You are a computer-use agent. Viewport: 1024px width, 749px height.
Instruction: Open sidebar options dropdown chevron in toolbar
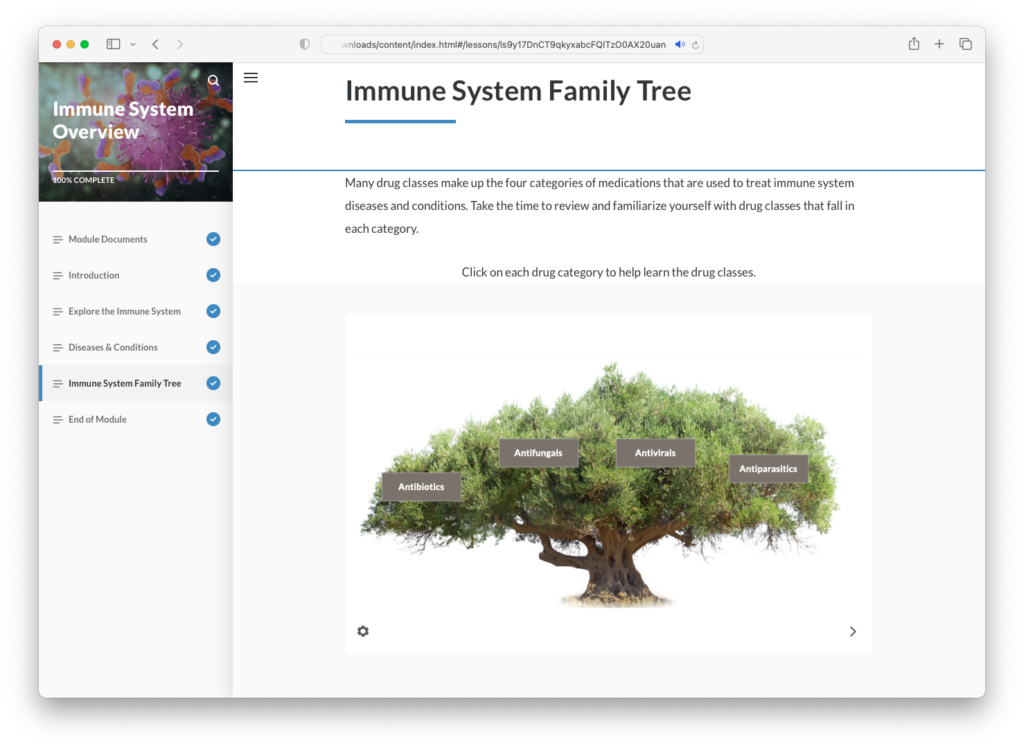tap(133, 44)
